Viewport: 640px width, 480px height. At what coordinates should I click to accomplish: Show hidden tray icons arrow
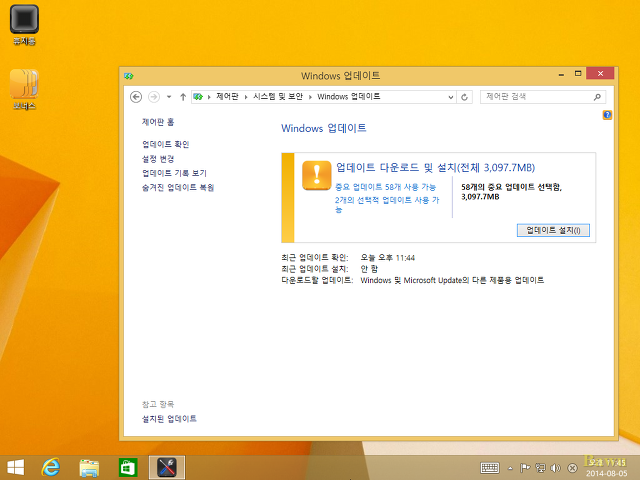(510, 468)
